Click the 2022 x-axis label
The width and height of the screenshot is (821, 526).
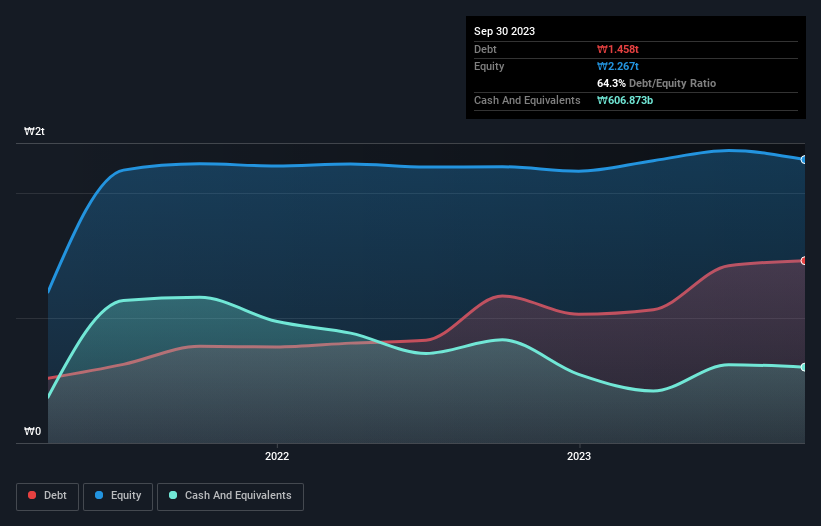pyautogui.click(x=277, y=456)
